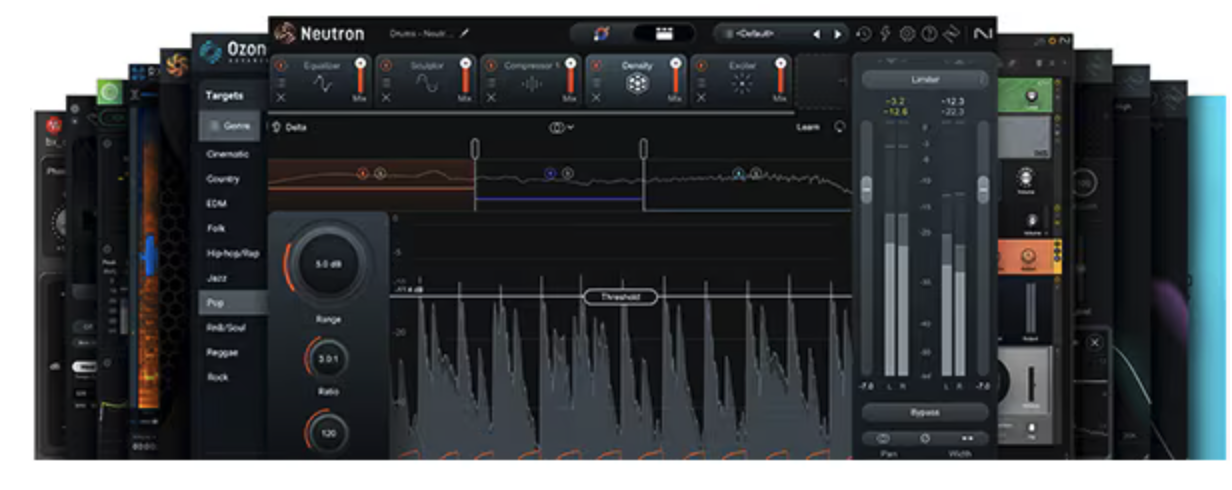The width and height of the screenshot is (1232, 490).
Task: Click the reset icon next to Learn
Action: (x=838, y=127)
